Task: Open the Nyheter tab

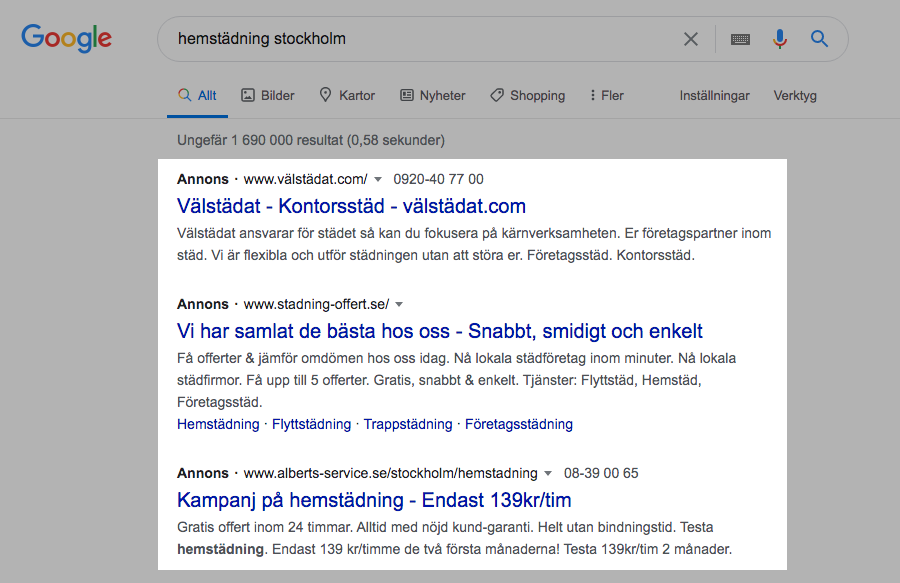Action: point(433,95)
